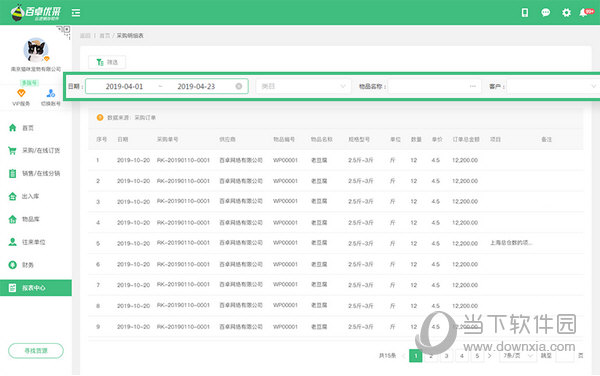The height and width of the screenshot is (376, 600).
Task: Go to pagination page 3
Action: [446, 356]
